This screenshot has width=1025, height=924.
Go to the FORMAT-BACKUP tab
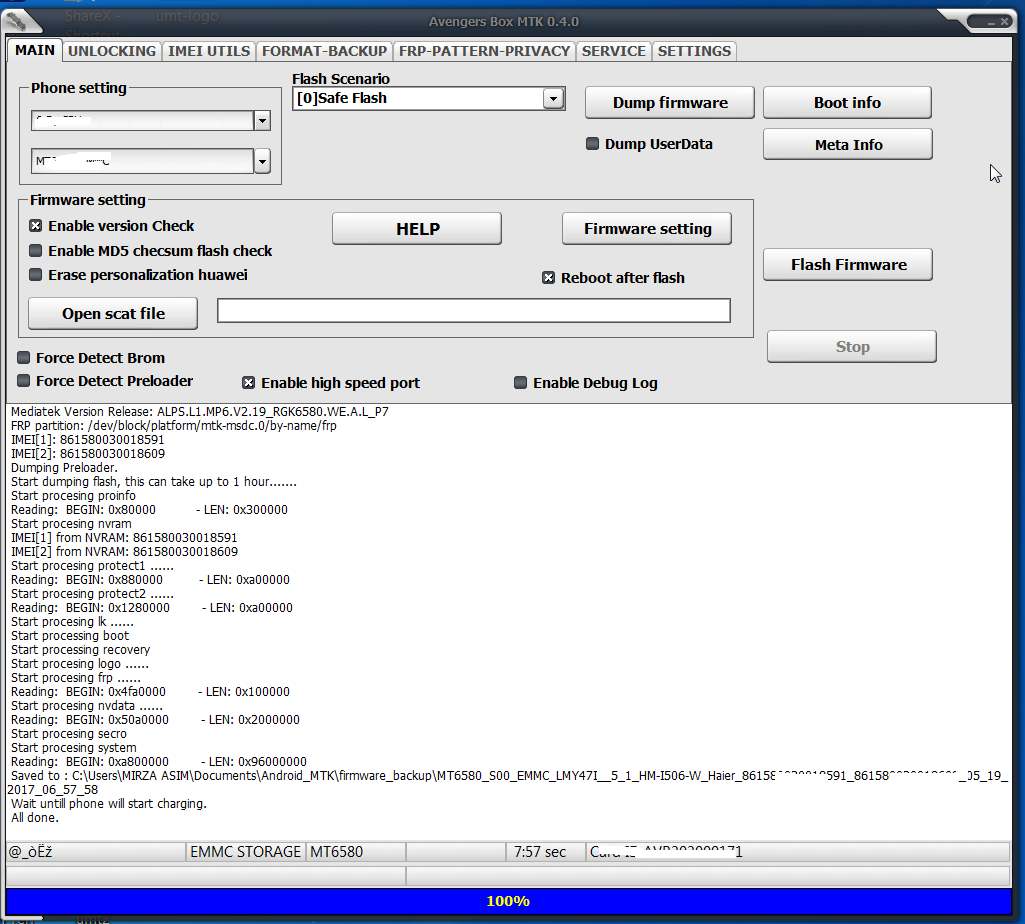click(324, 51)
